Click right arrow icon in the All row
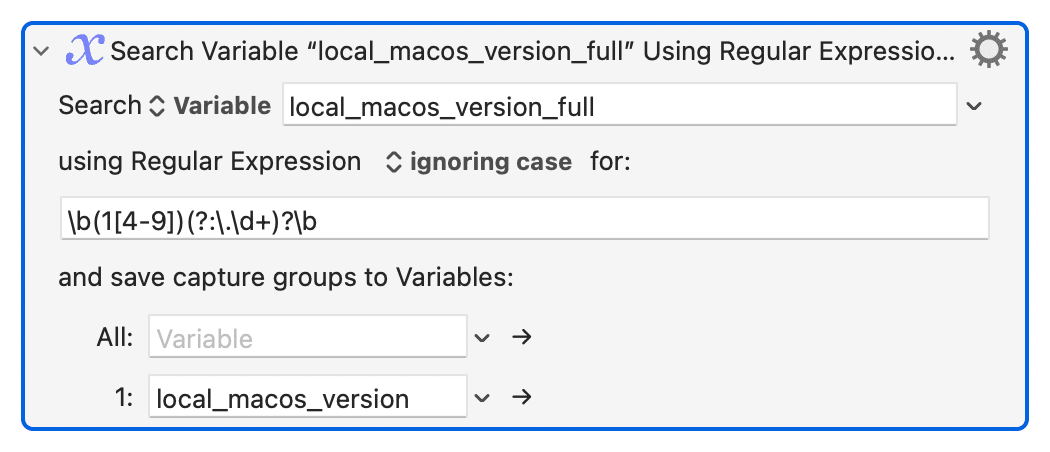The image size is (1050, 452). coord(522,337)
